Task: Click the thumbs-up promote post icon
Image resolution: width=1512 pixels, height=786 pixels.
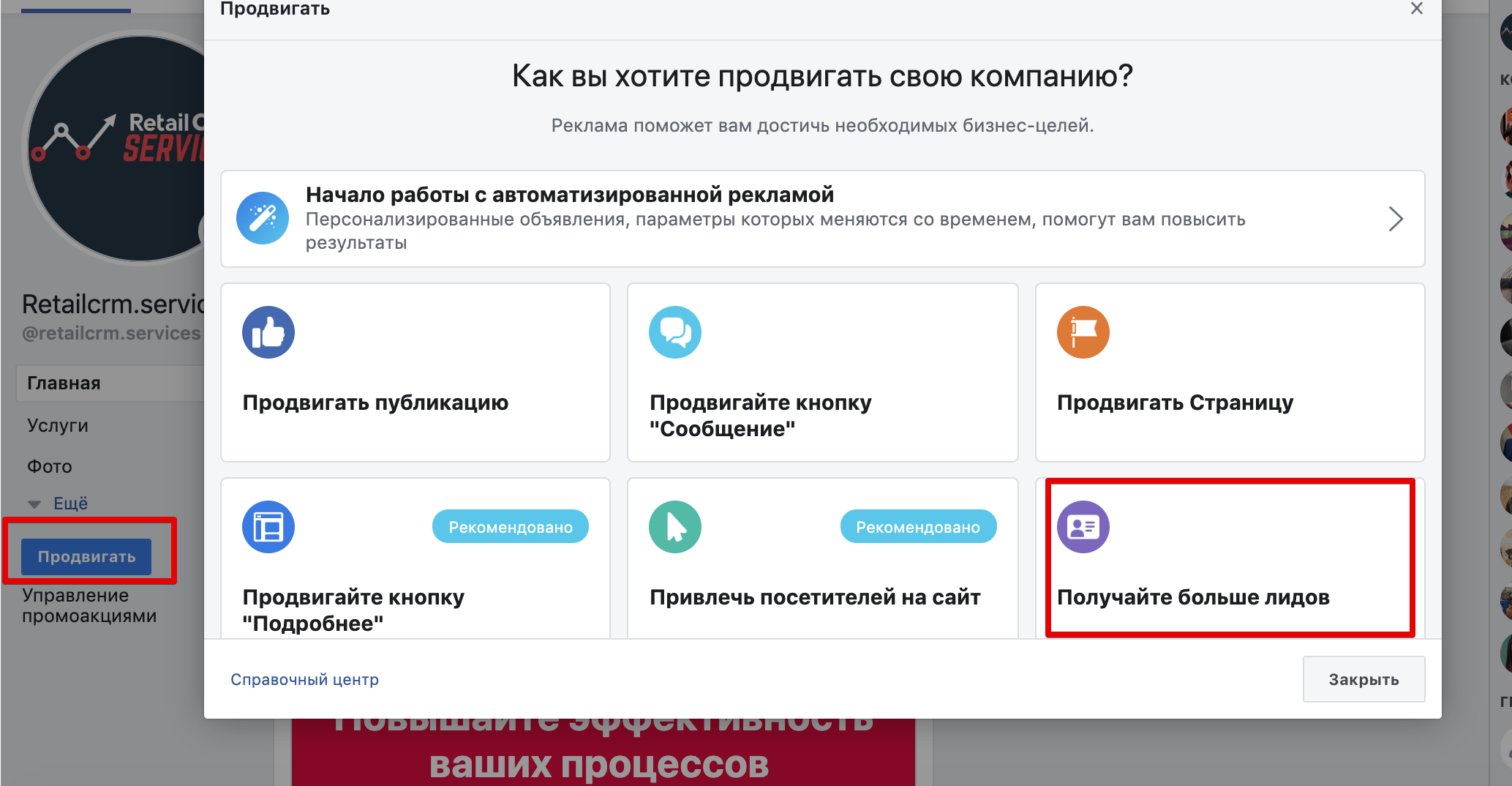Action: tap(268, 332)
